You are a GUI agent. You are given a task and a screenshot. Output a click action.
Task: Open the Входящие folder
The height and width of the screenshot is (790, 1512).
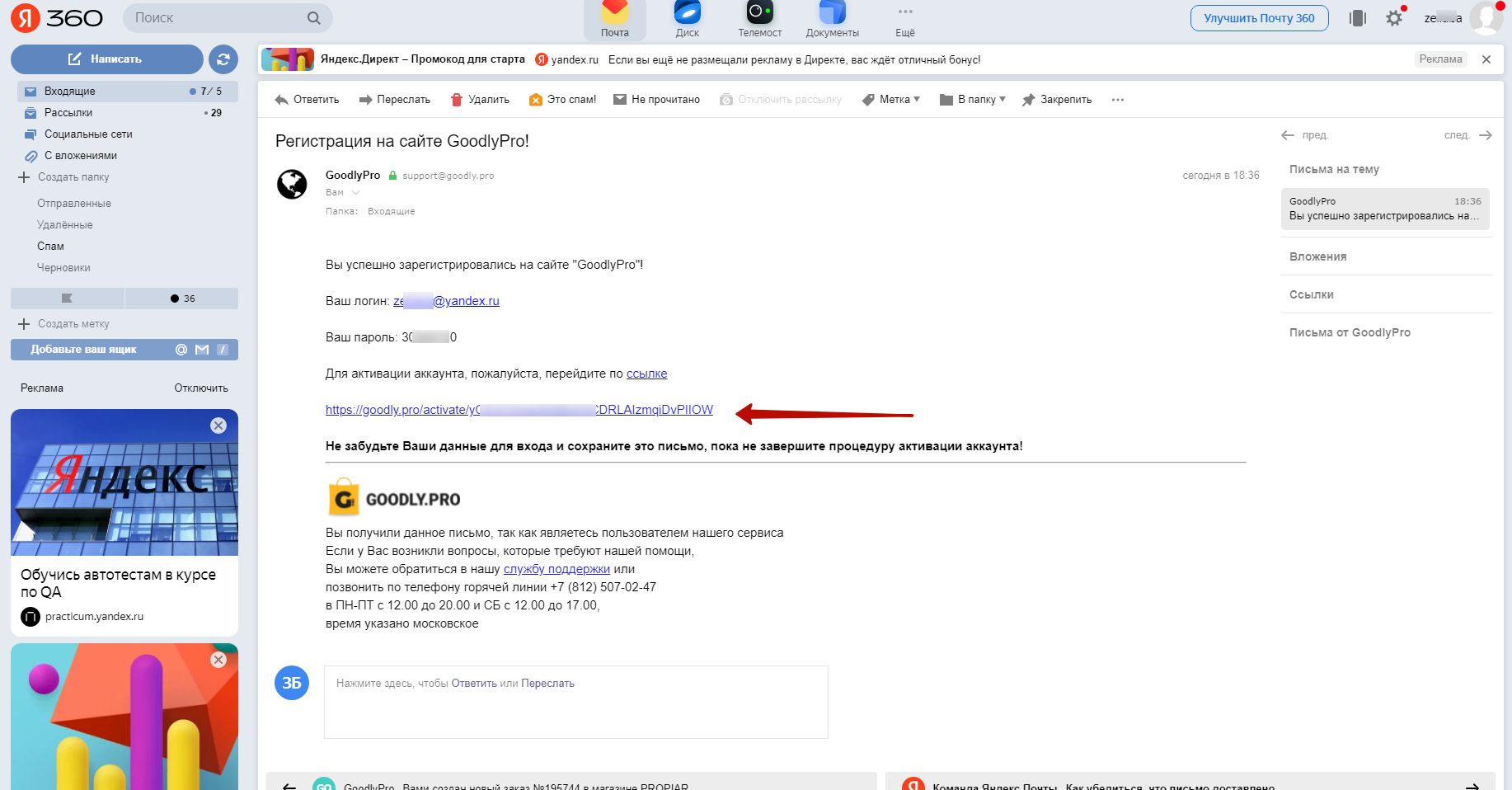click(128, 92)
